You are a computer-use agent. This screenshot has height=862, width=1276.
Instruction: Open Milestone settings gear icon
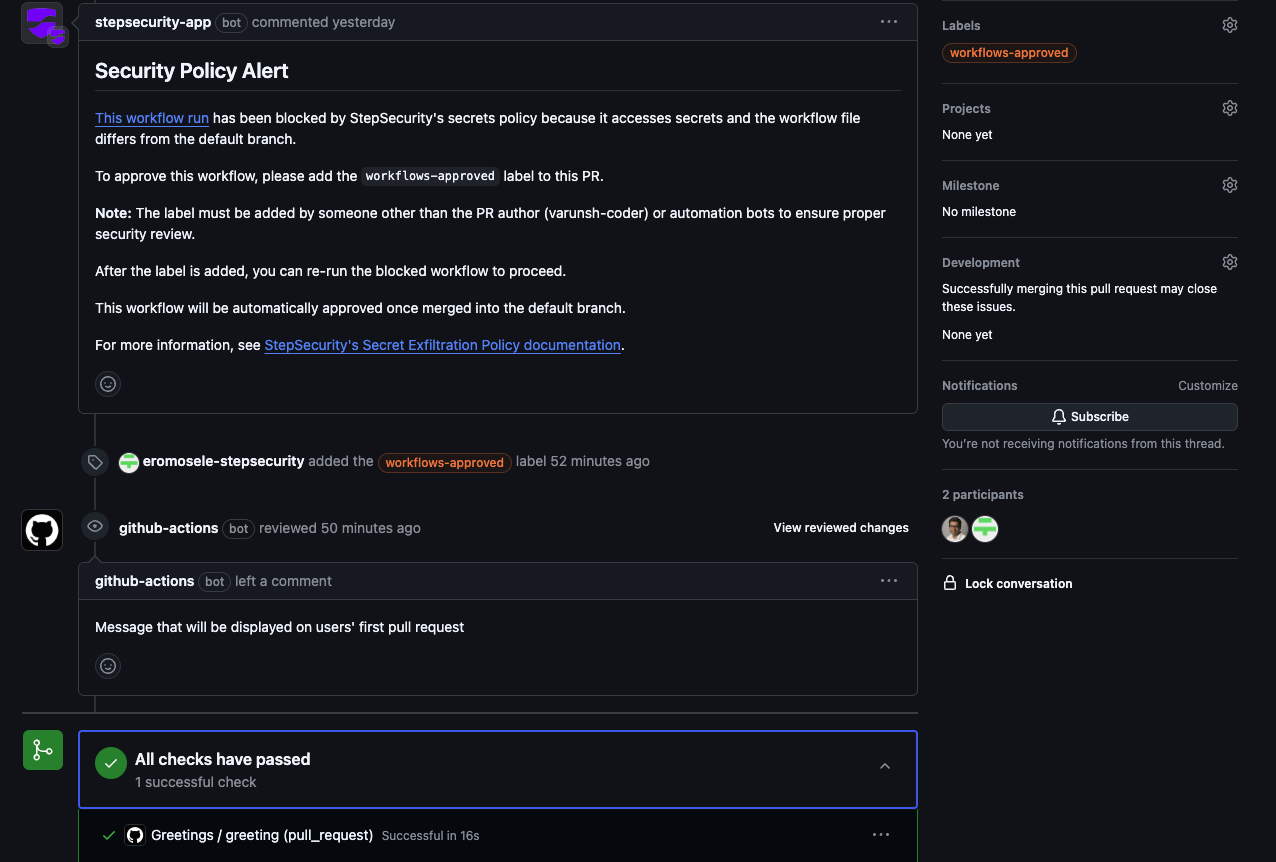1230,185
